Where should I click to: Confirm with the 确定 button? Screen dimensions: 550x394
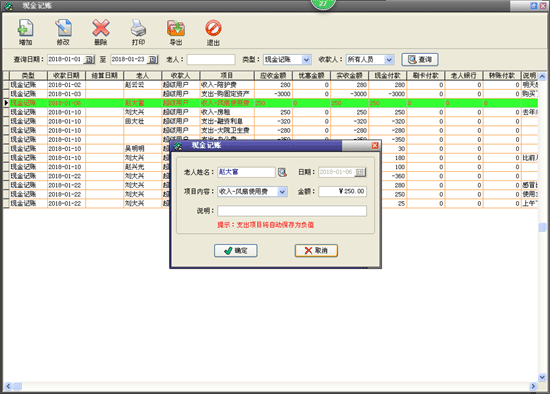[x=236, y=251]
